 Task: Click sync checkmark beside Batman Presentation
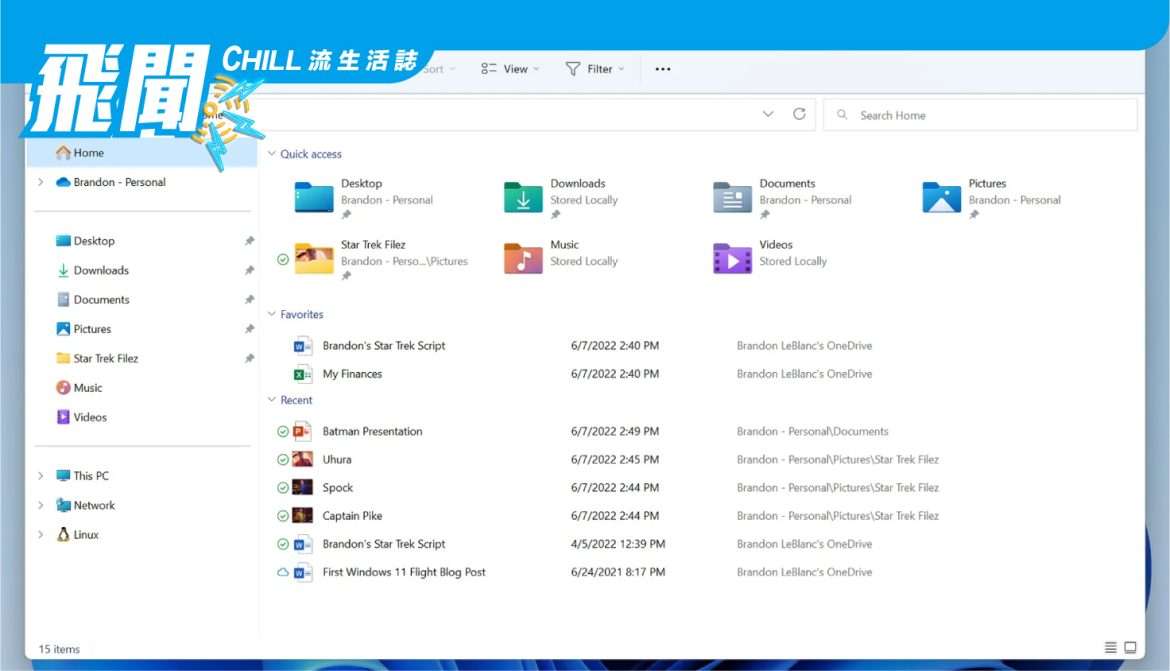283,431
